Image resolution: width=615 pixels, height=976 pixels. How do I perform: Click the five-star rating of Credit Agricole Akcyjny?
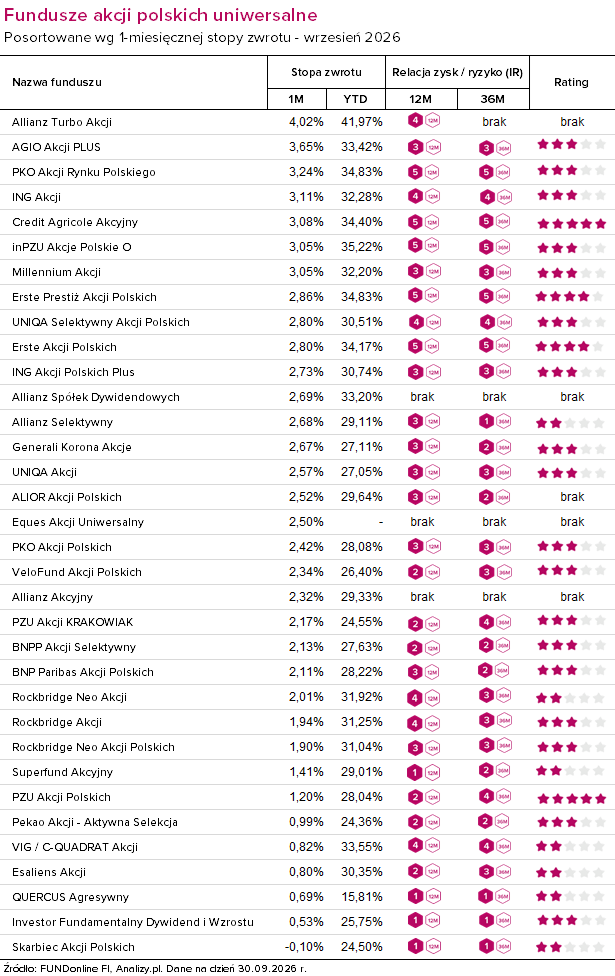571,223
